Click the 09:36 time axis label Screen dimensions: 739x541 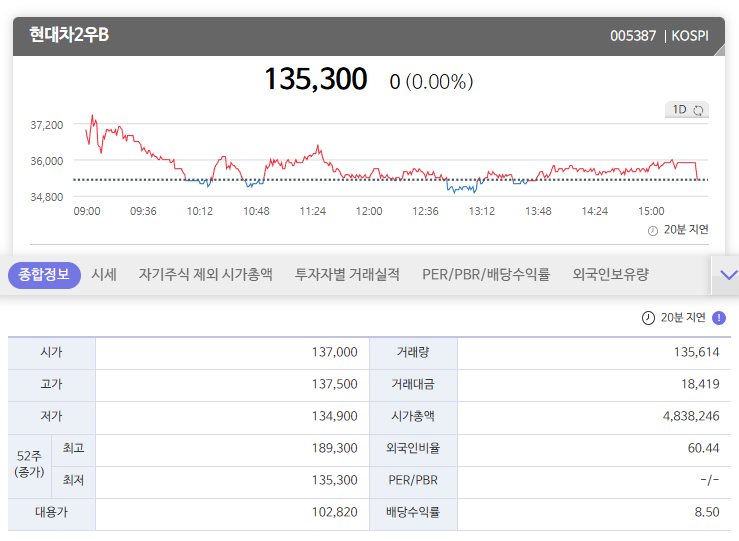[143, 211]
